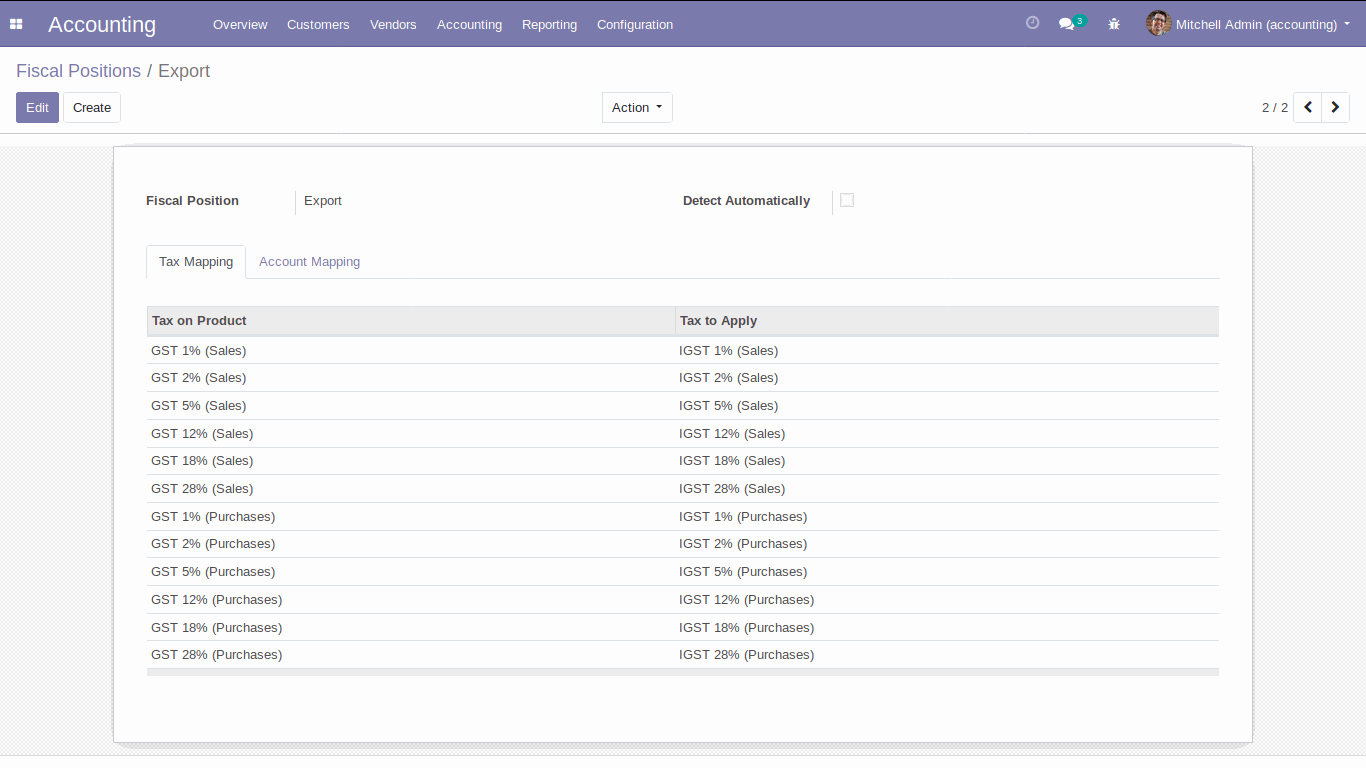
Task: Click the IGST 5% (Sales) cell
Action: (x=947, y=405)
